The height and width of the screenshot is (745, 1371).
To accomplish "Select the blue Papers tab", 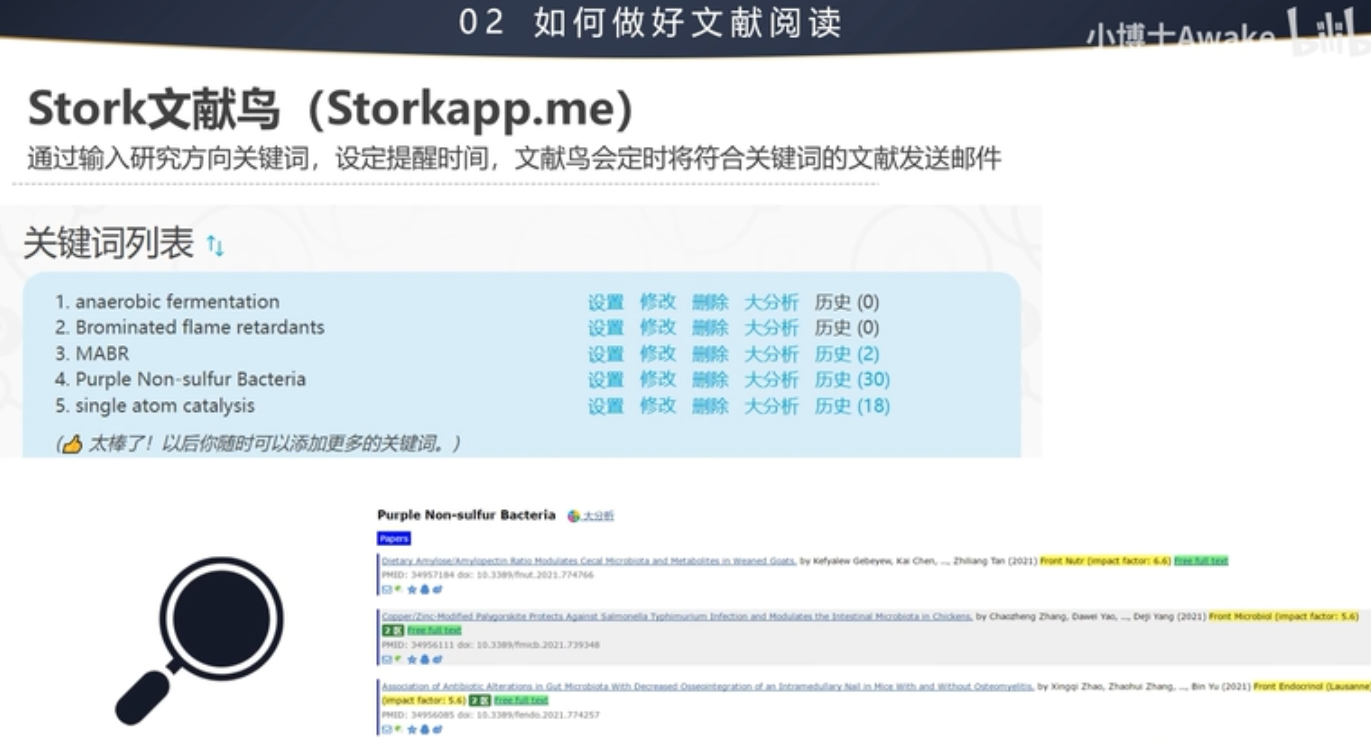I will pos(394,538).
